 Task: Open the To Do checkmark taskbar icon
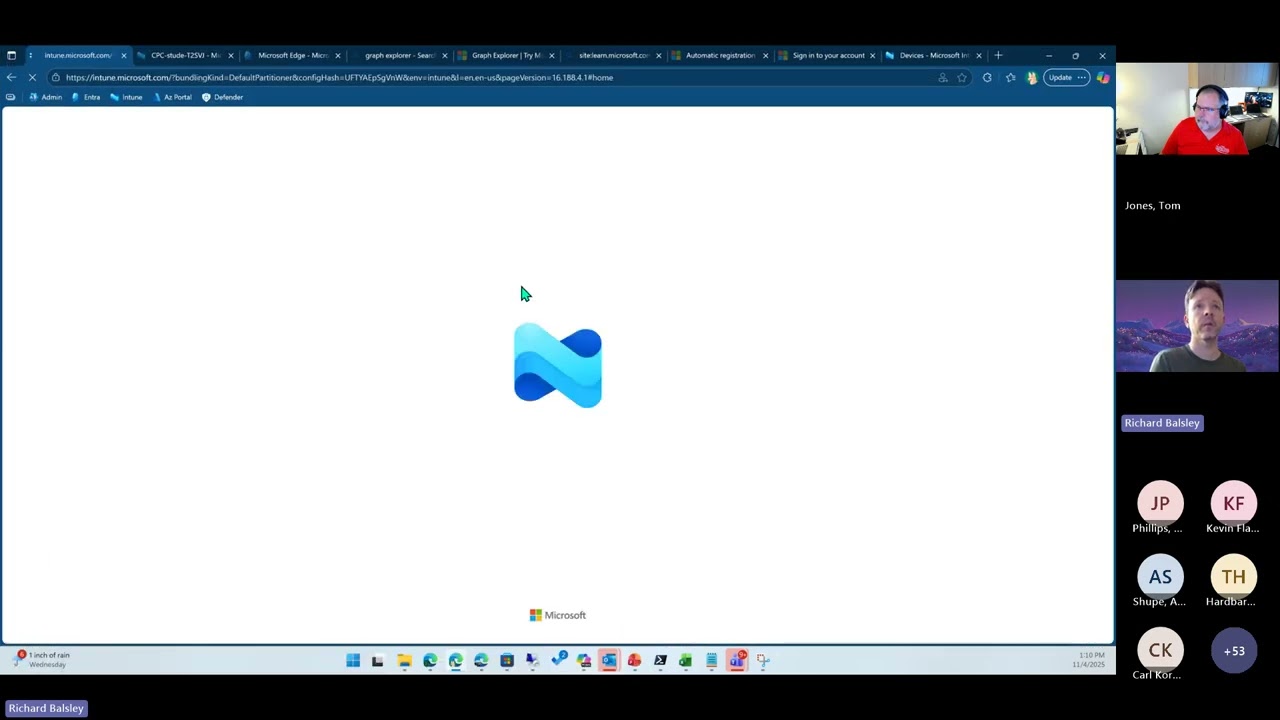558,660
